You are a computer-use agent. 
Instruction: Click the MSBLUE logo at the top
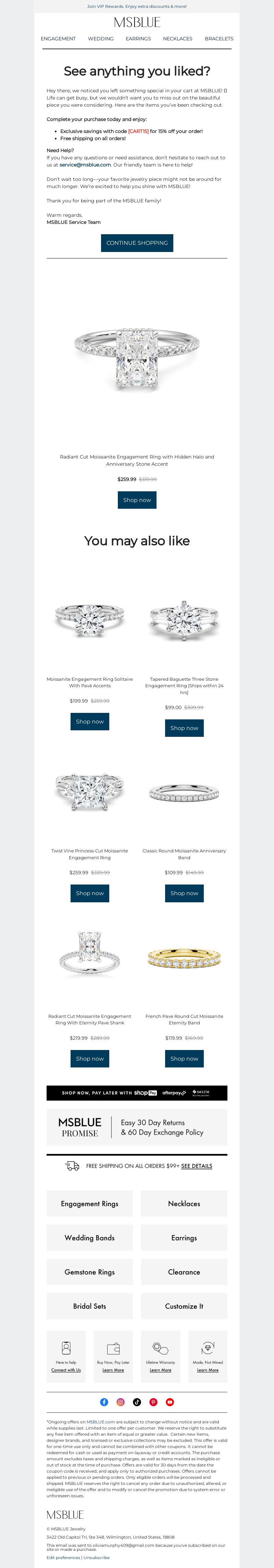[137, 23]
